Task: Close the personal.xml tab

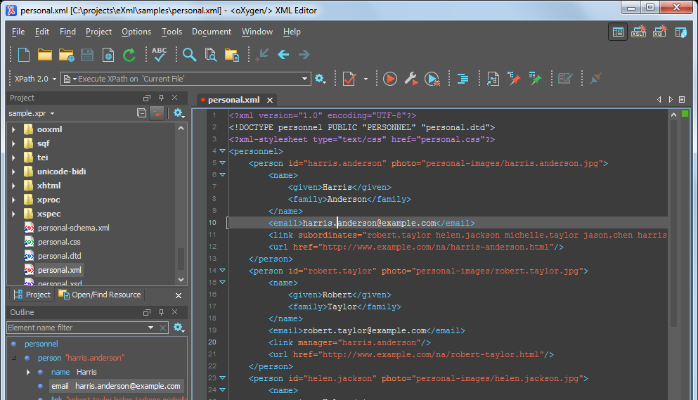Action: coord(270,100)
